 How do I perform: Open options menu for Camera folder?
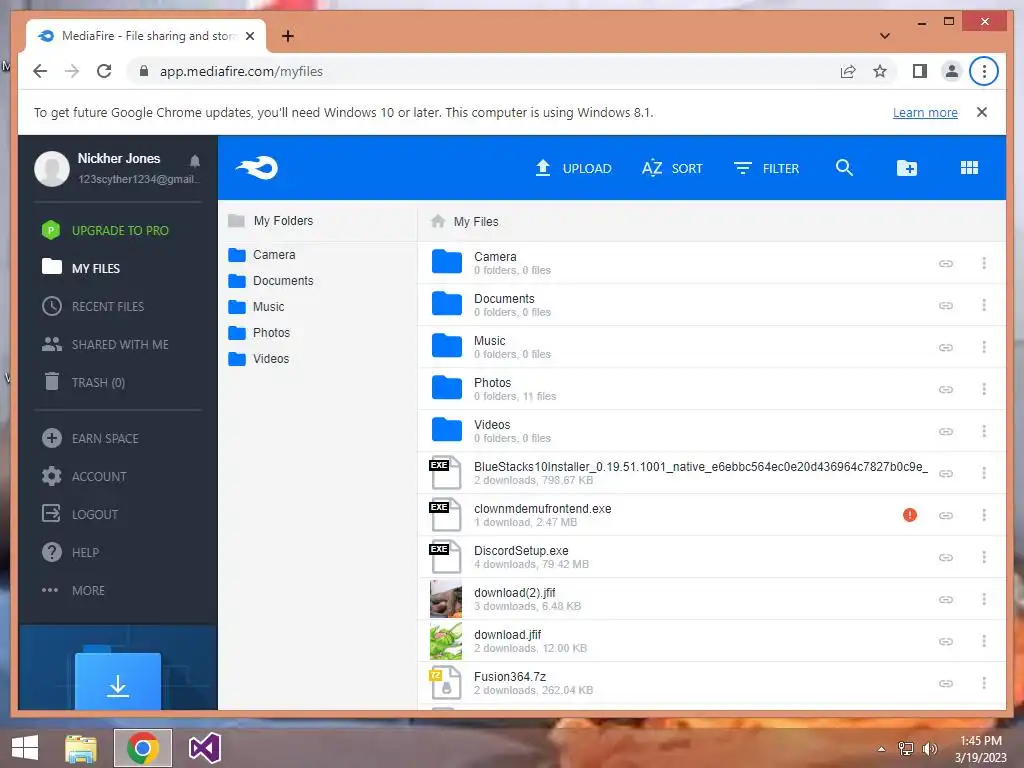984,263
